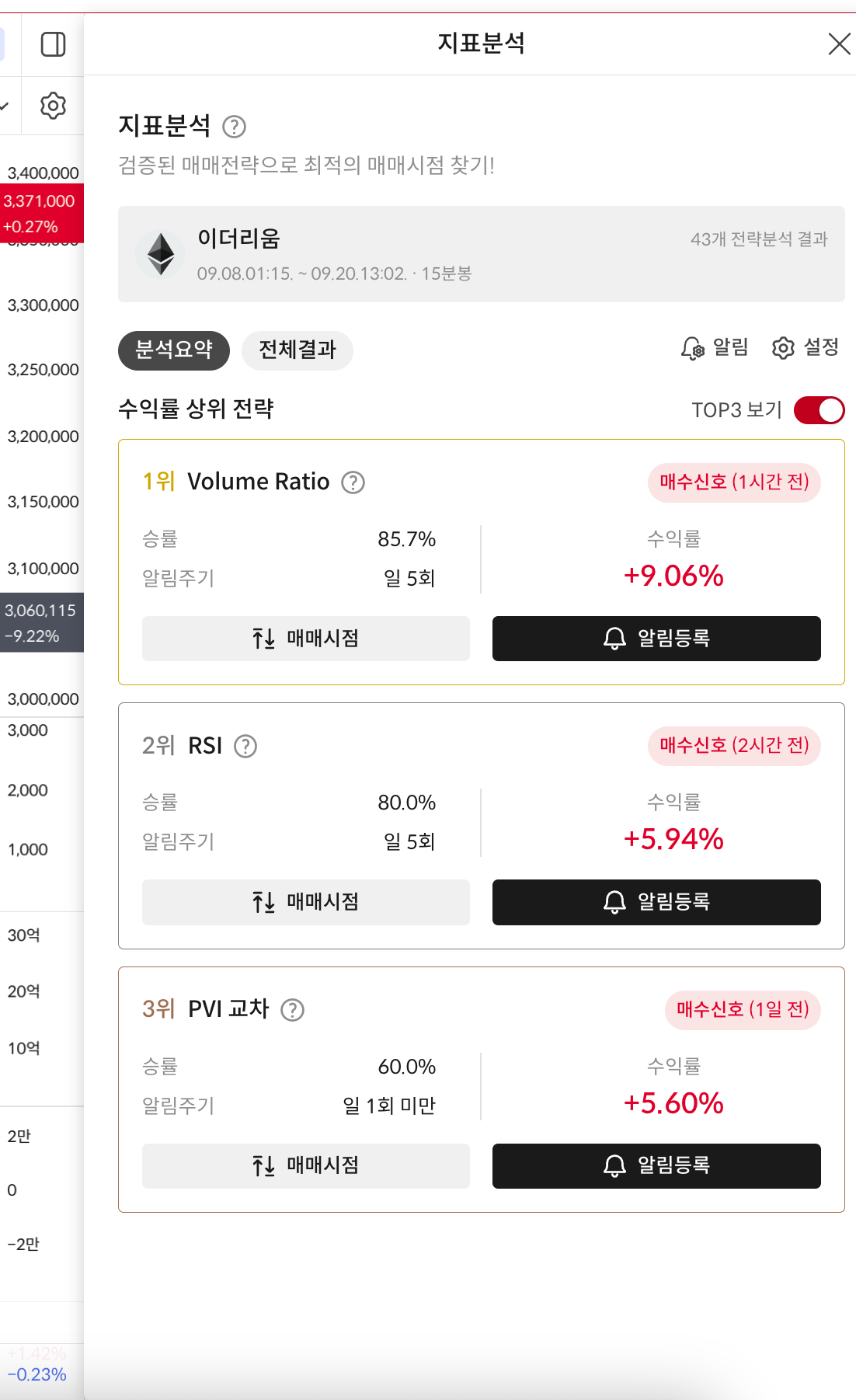Open help for PVI 교차 strategy
Screen dimensions: 856x1400
(292, 1010)
